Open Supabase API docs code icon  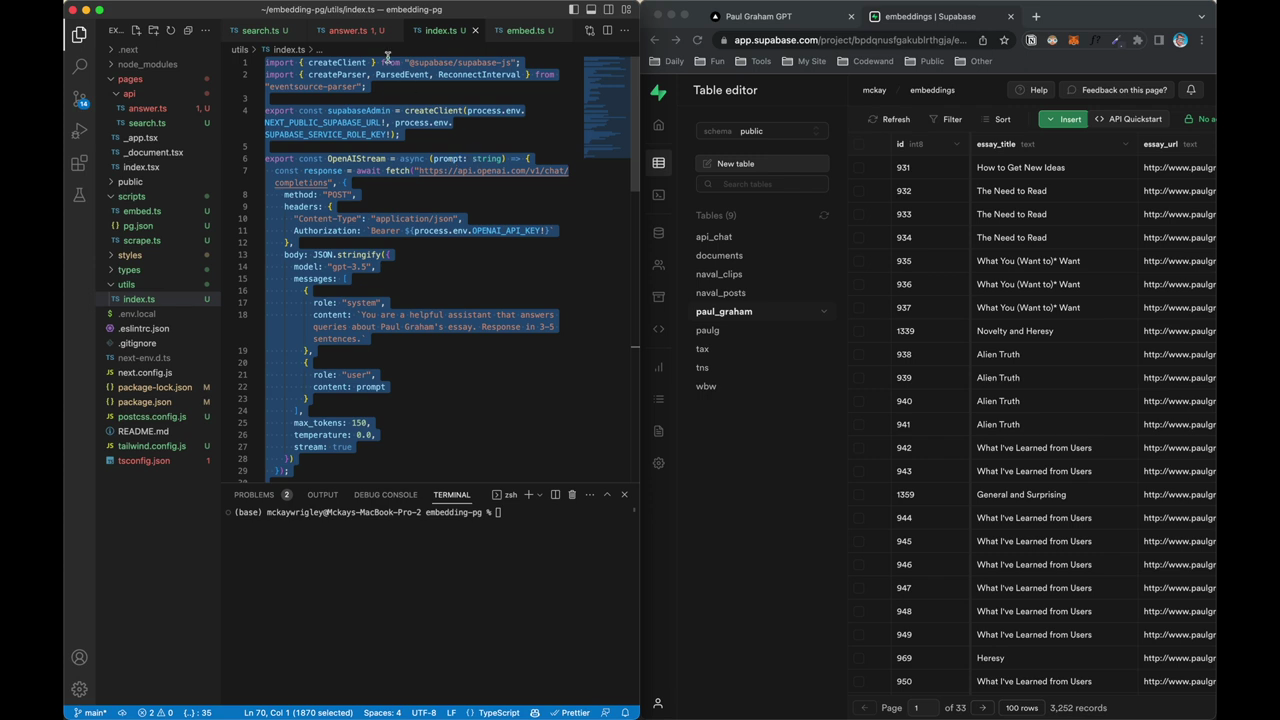(658, 329)
